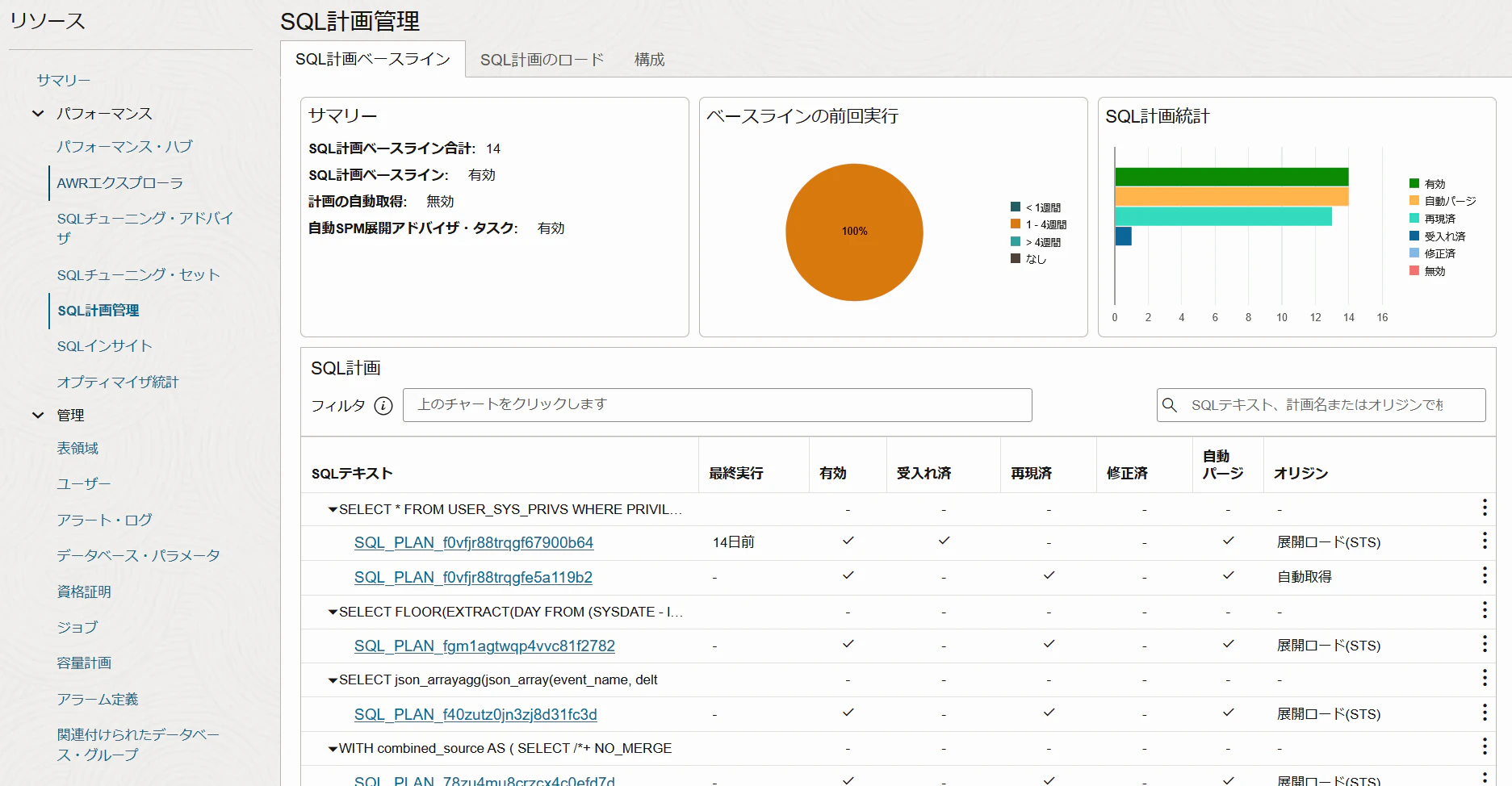This screenshot has height=786, width=1512.
Task: Open the filter info icon
Action: (383, 405)
